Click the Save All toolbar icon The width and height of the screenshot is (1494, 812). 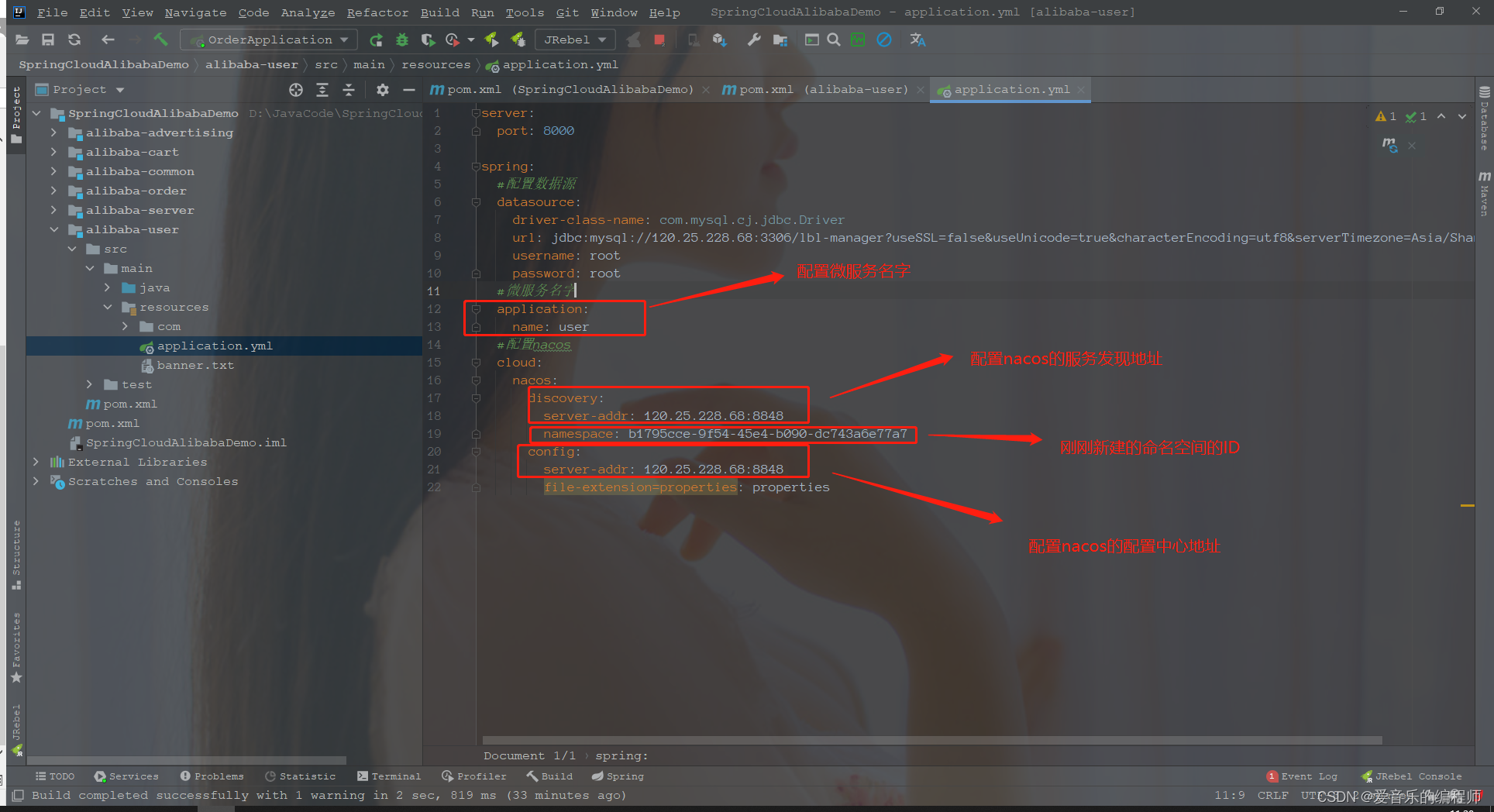(x=48, y=40)
